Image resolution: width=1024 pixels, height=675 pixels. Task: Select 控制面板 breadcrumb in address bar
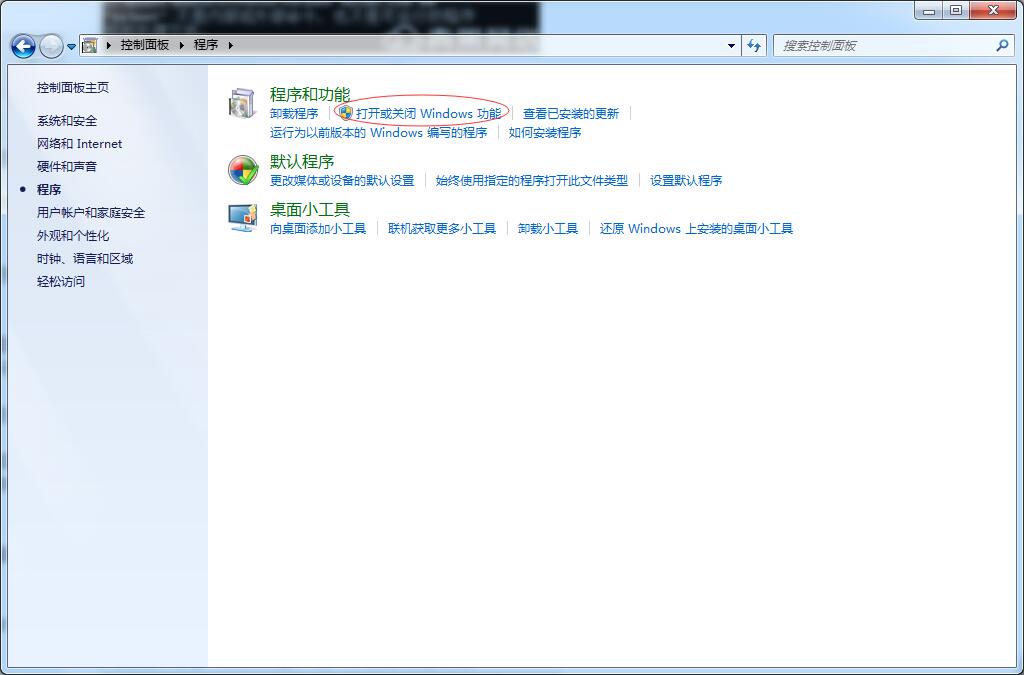pos(145,45)
